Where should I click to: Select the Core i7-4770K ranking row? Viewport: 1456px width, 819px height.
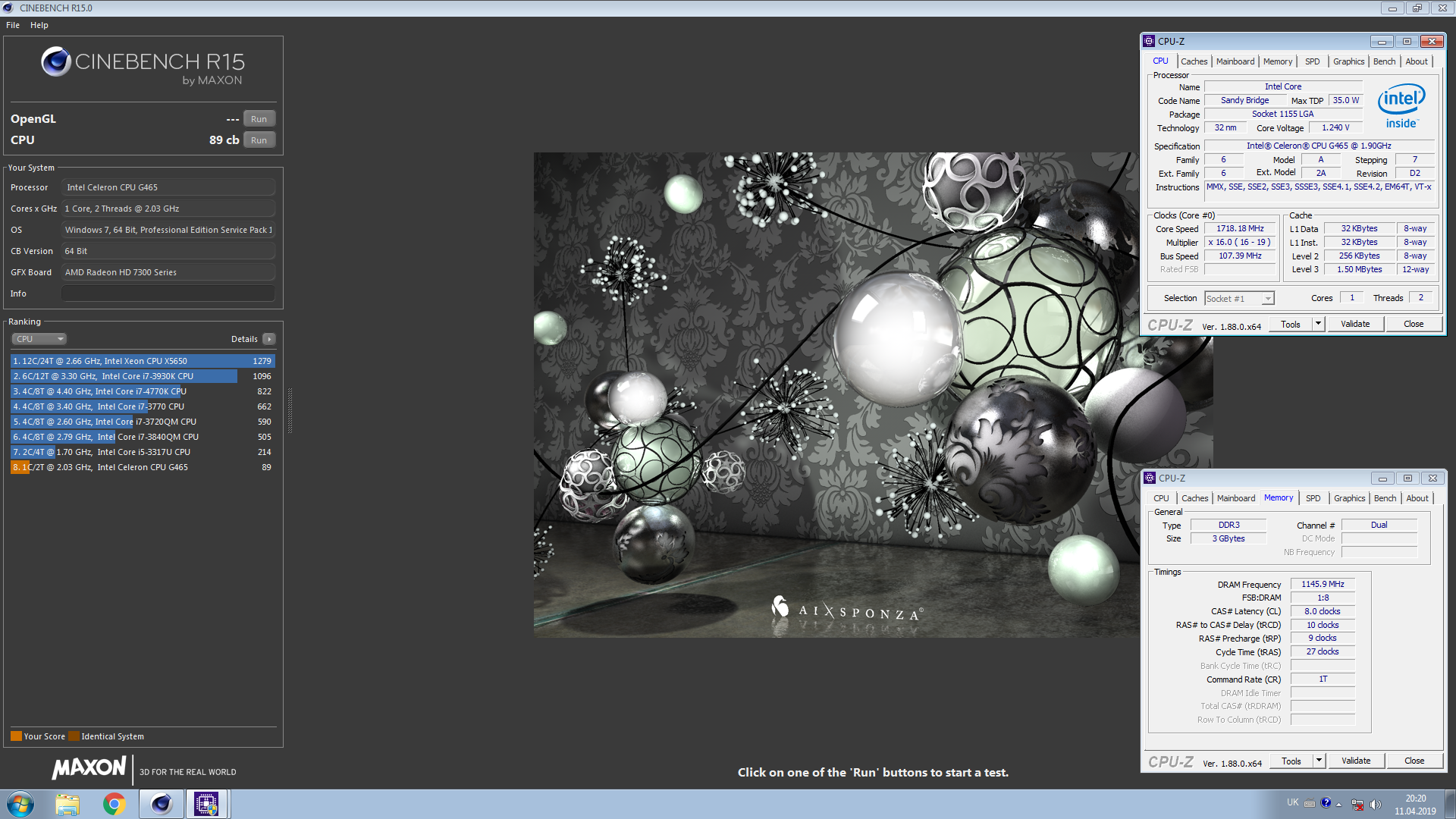tap(143, 391)
